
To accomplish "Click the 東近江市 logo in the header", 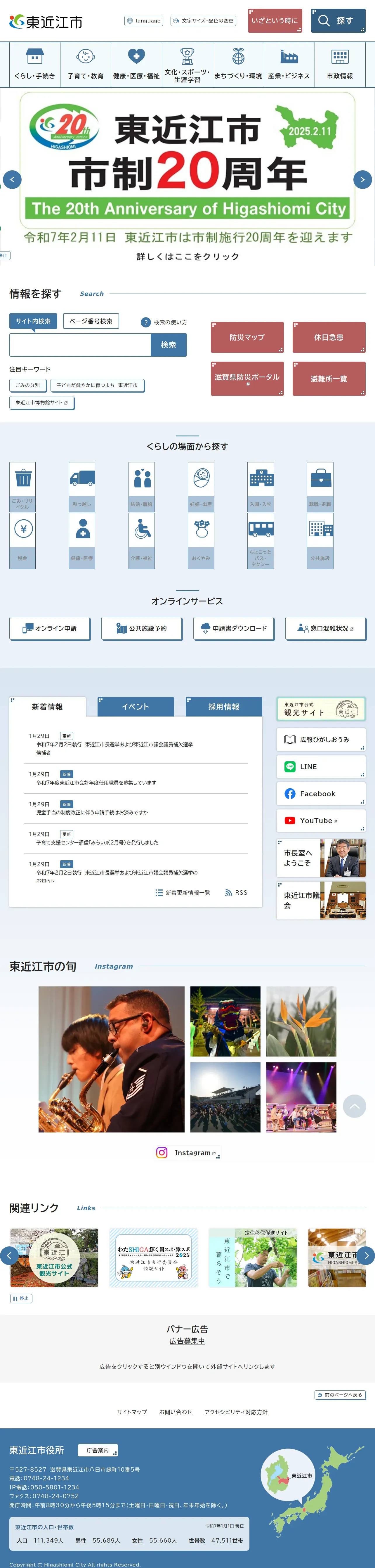I will [x=46, y=22].
